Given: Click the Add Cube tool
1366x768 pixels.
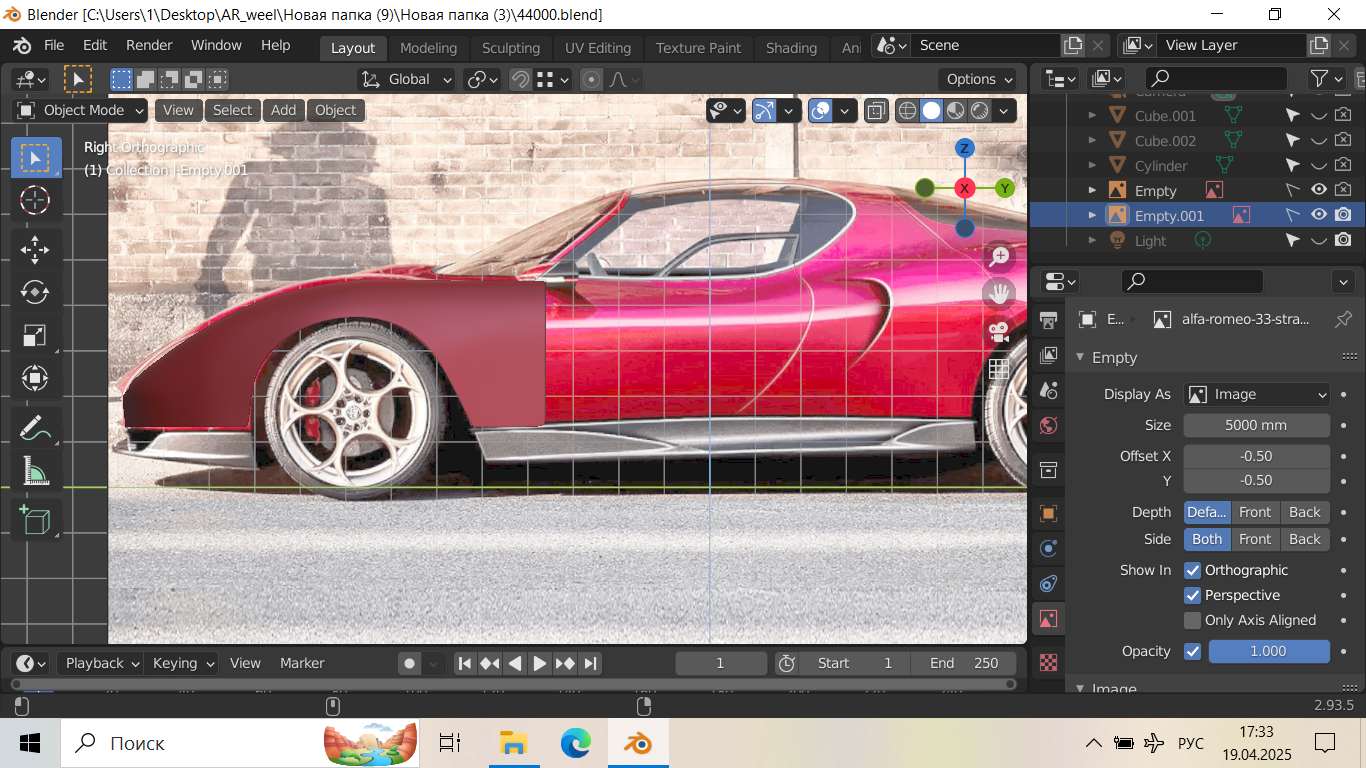Looking at the screenshot, I should (35, 520).
